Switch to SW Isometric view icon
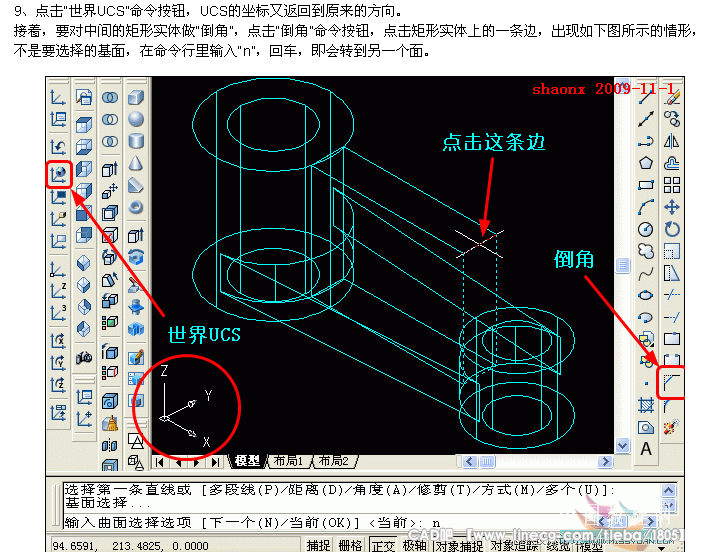The image size is (714, 552). click(84, 263)
